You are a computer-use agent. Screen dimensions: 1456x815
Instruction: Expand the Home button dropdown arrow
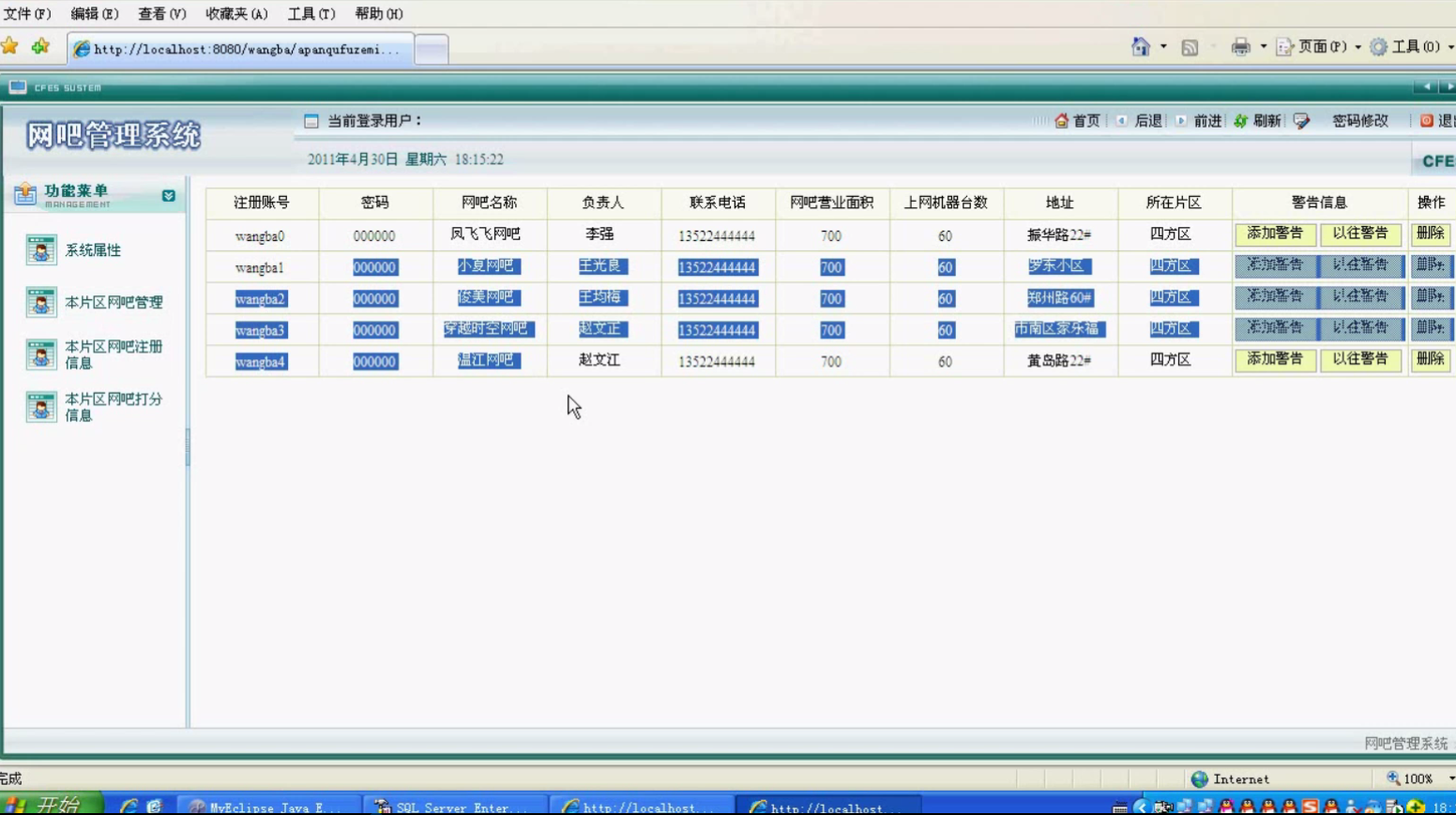(1163, 46)
